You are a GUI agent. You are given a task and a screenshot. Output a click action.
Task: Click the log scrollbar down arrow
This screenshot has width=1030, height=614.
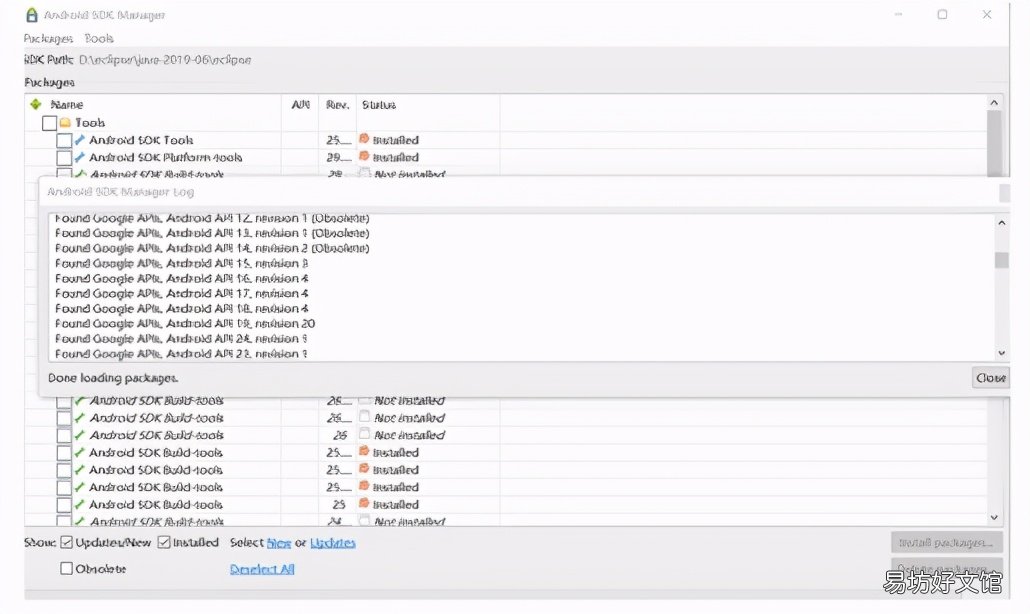click(1002, 353)
